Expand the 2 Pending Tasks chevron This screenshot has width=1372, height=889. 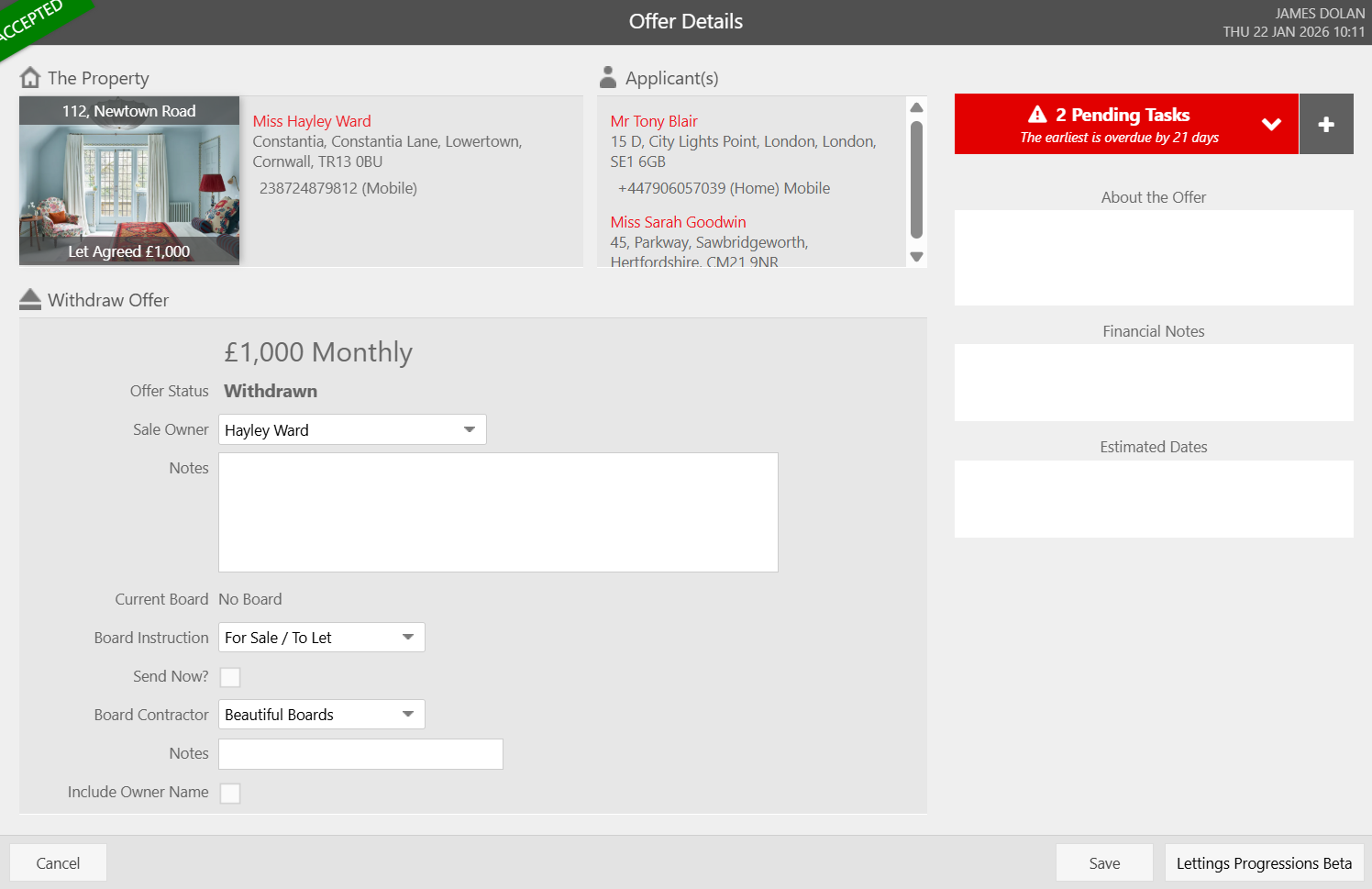click(x=1271, y=124)
